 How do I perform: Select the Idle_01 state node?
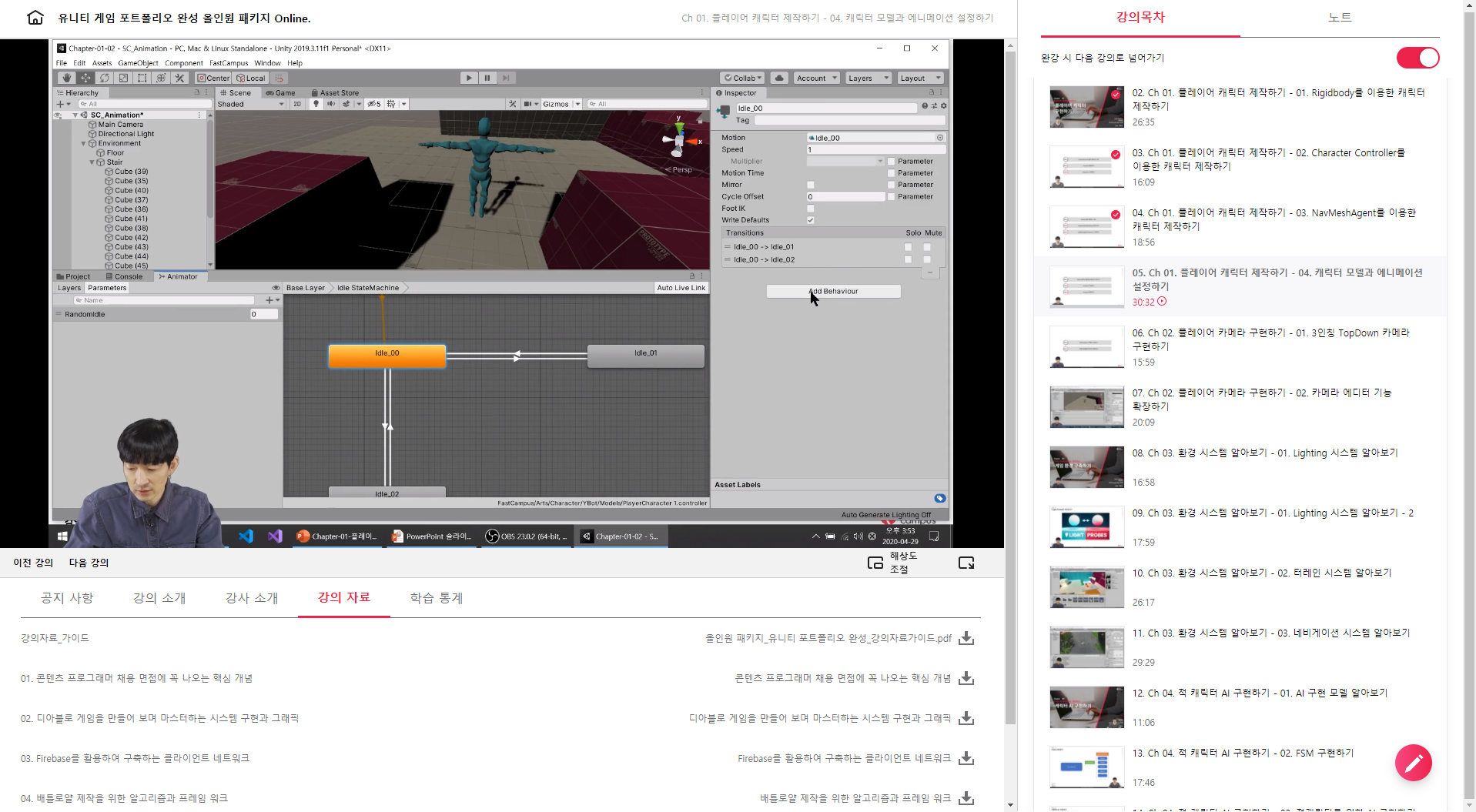pyautogui.click(x=645, y=356)
